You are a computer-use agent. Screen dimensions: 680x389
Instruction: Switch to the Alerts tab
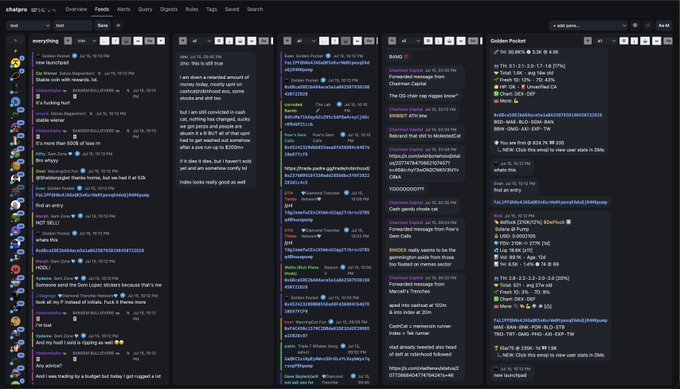coord(124,9)
